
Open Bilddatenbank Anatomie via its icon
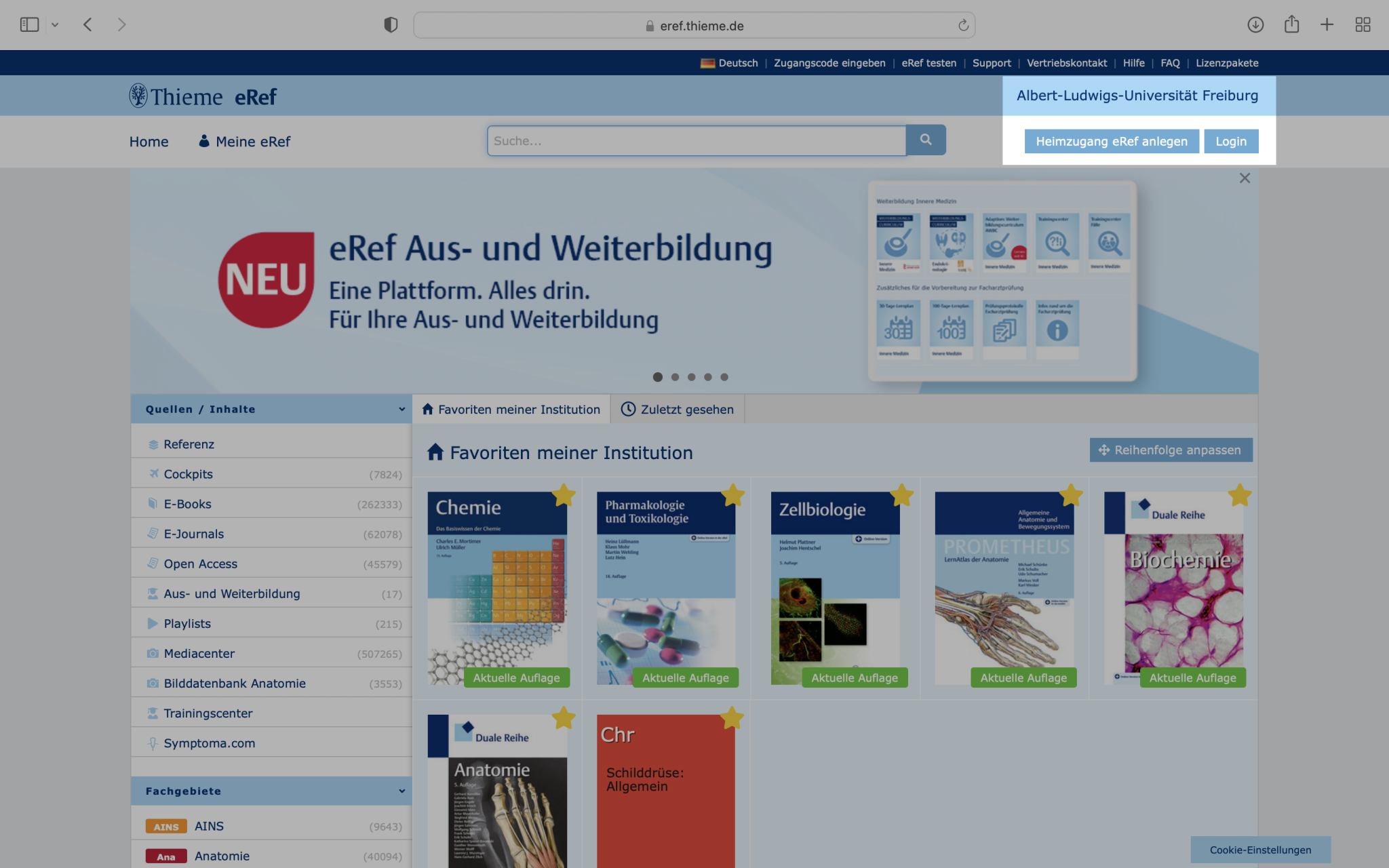(x=152, y=683)
